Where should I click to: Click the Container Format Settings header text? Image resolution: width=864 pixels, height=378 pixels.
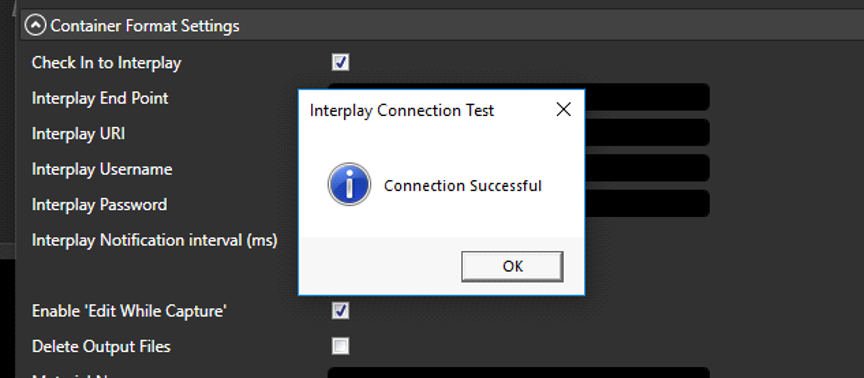coord(145,26)
